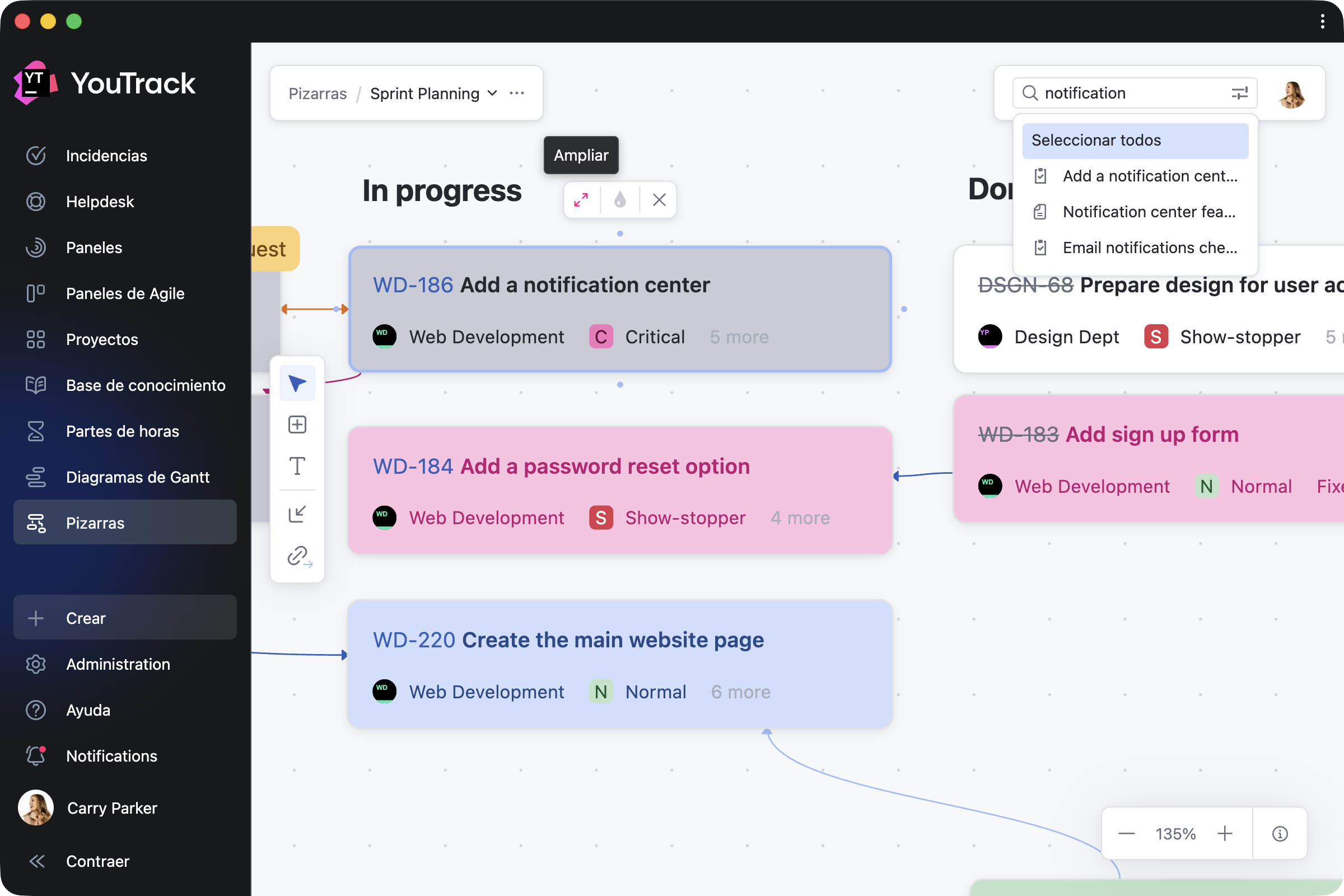Click the add card tool icon
This screenshot has height=896, width=1344.
tap(297, 424)
